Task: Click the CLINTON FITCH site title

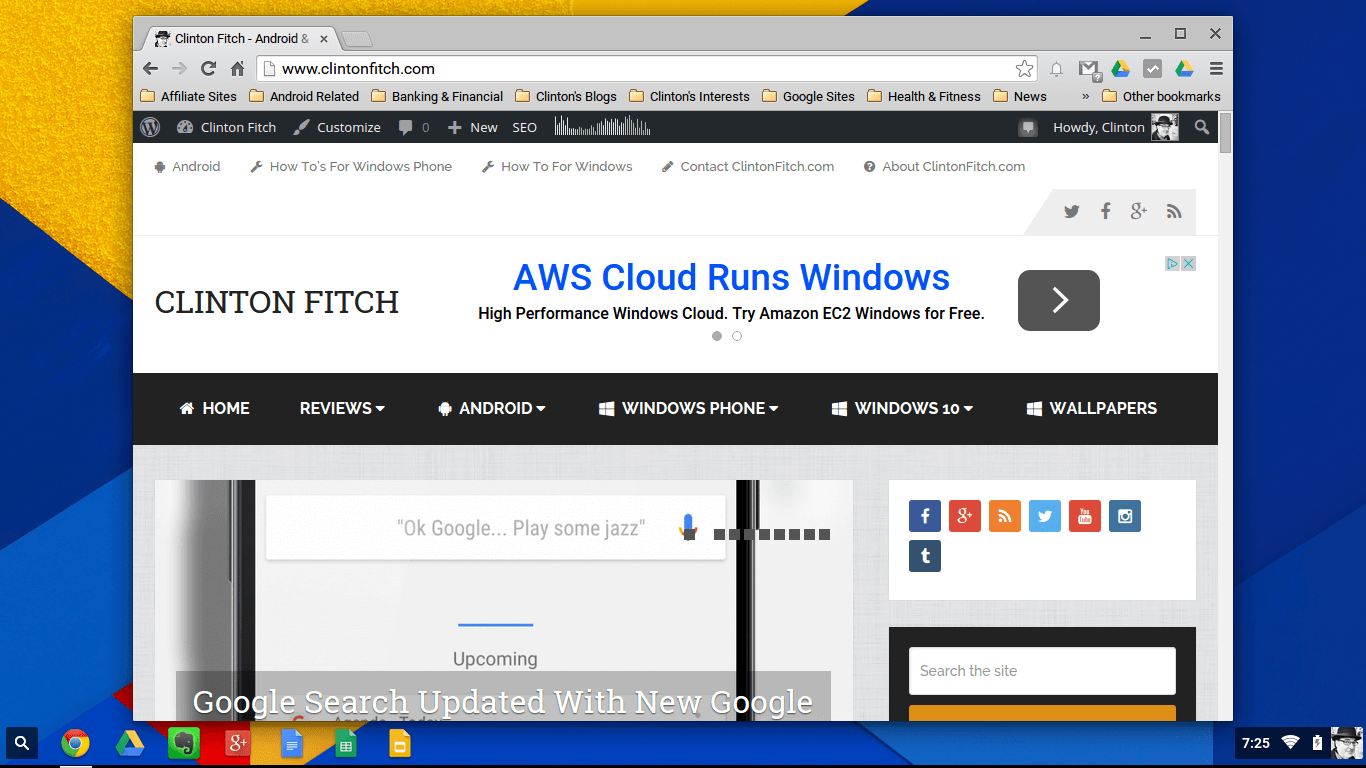Action: click(277, 302)
